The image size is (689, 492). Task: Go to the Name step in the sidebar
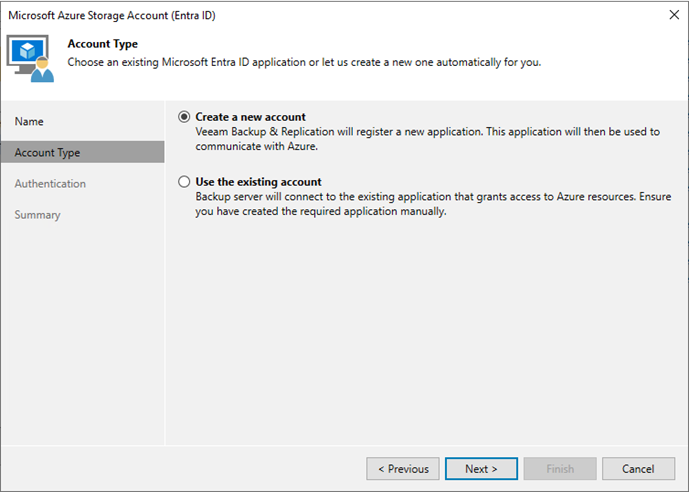pyautogui.click(x=29, y=121)
